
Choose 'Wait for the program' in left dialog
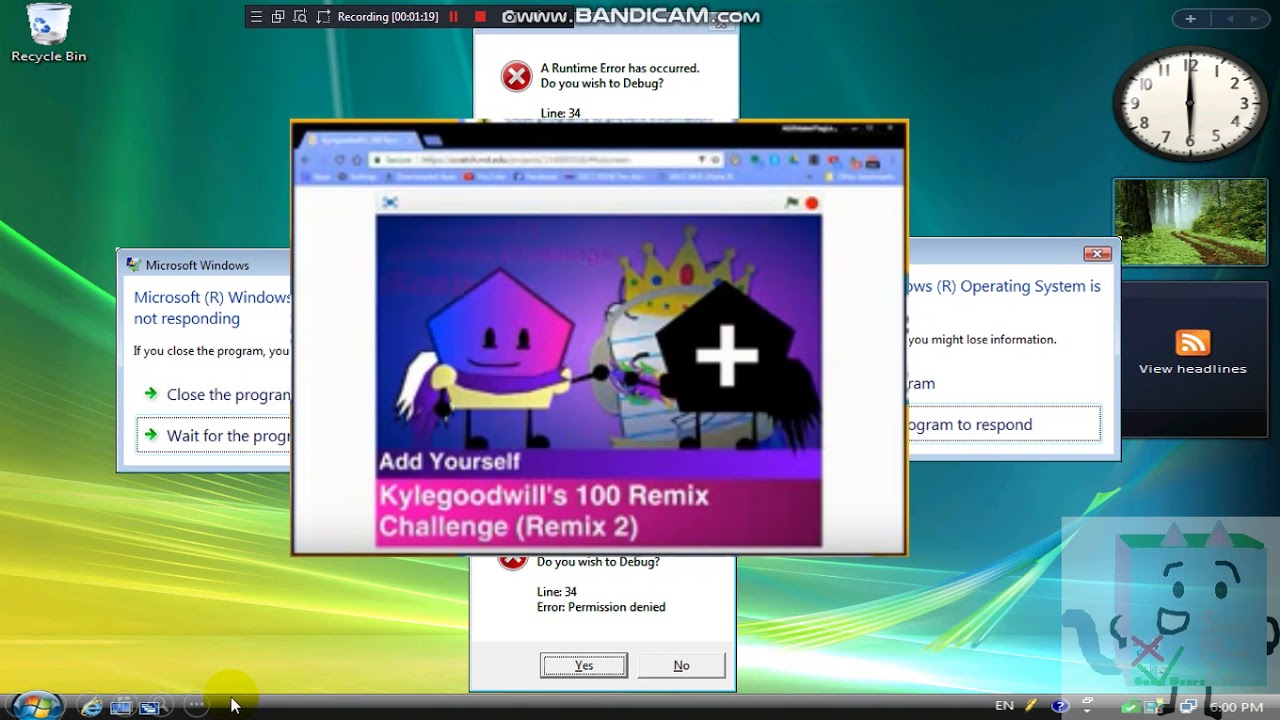[x=215, y=435]
